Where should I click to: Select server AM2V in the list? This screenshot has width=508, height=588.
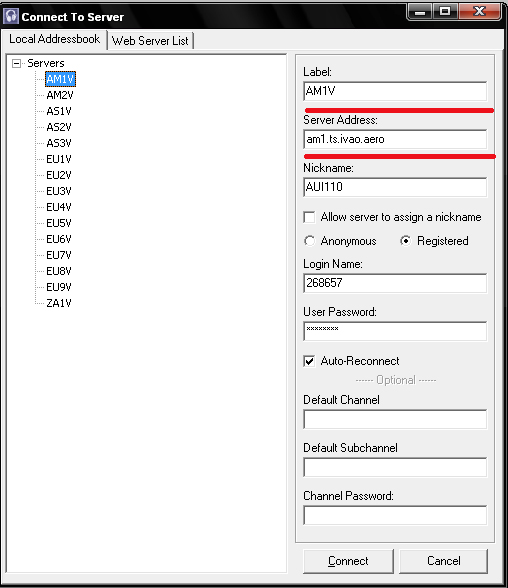(60, 95)
